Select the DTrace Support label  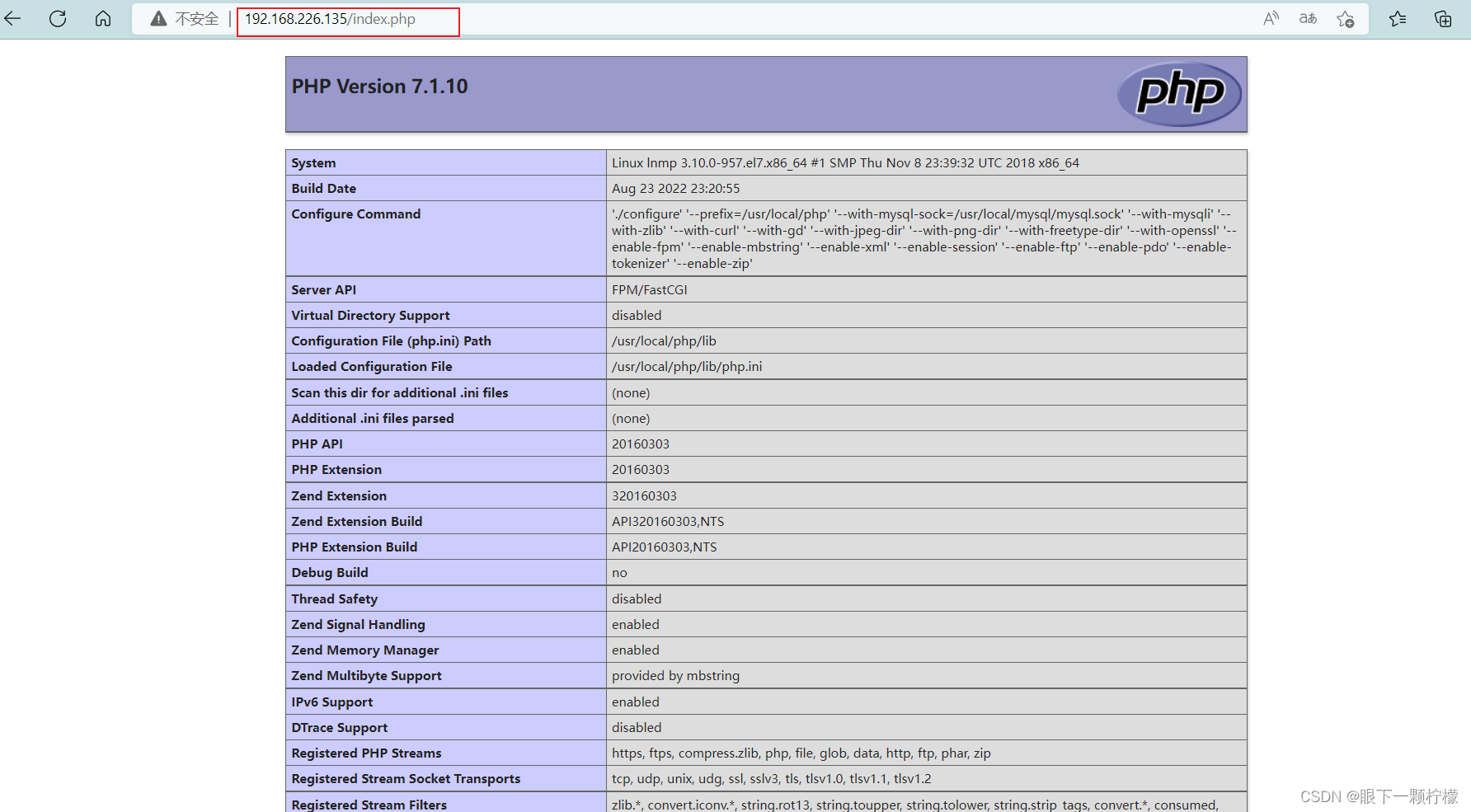(x=339, y=728)
